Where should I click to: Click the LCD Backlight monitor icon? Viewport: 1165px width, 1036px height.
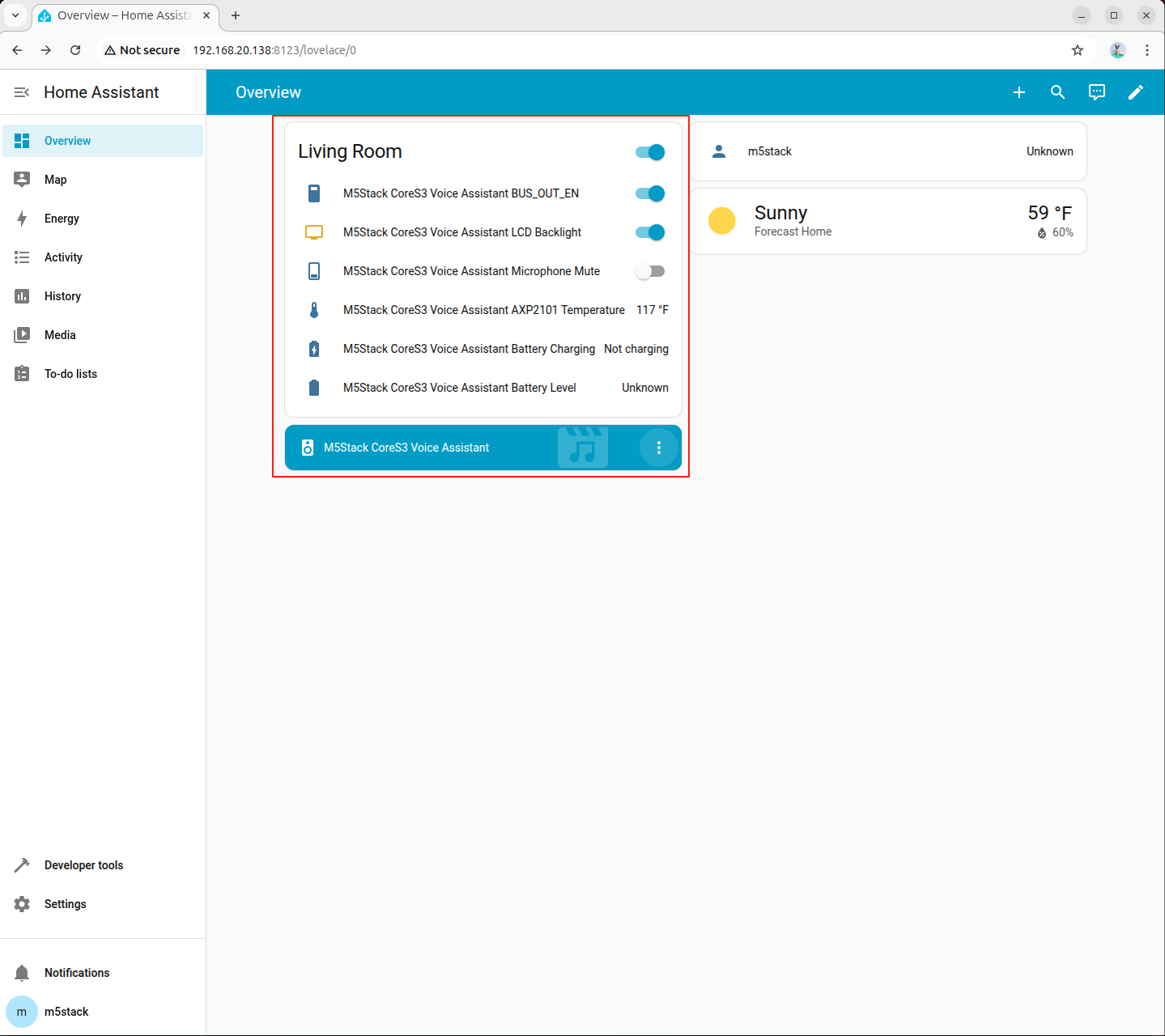(x=314, y=232)
